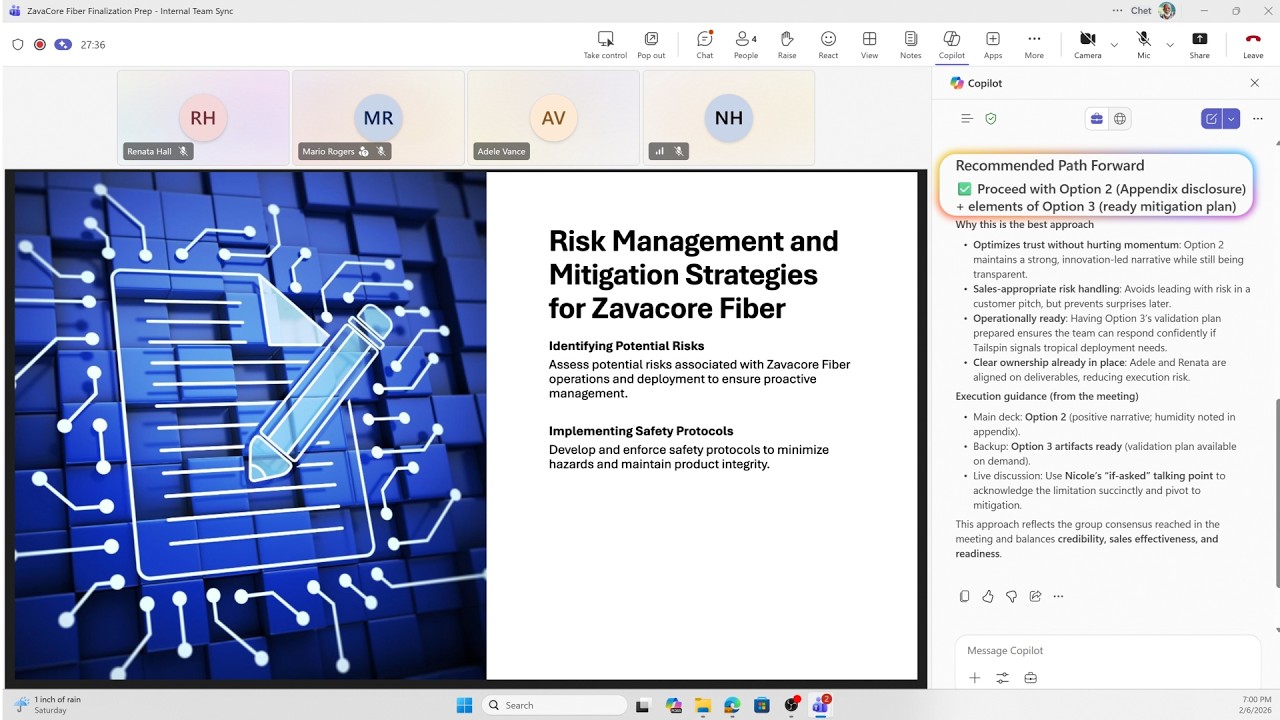Select Adele Vance's participant tile
This screenshot has height=720, width=1280.
click(x=553, y=117)
